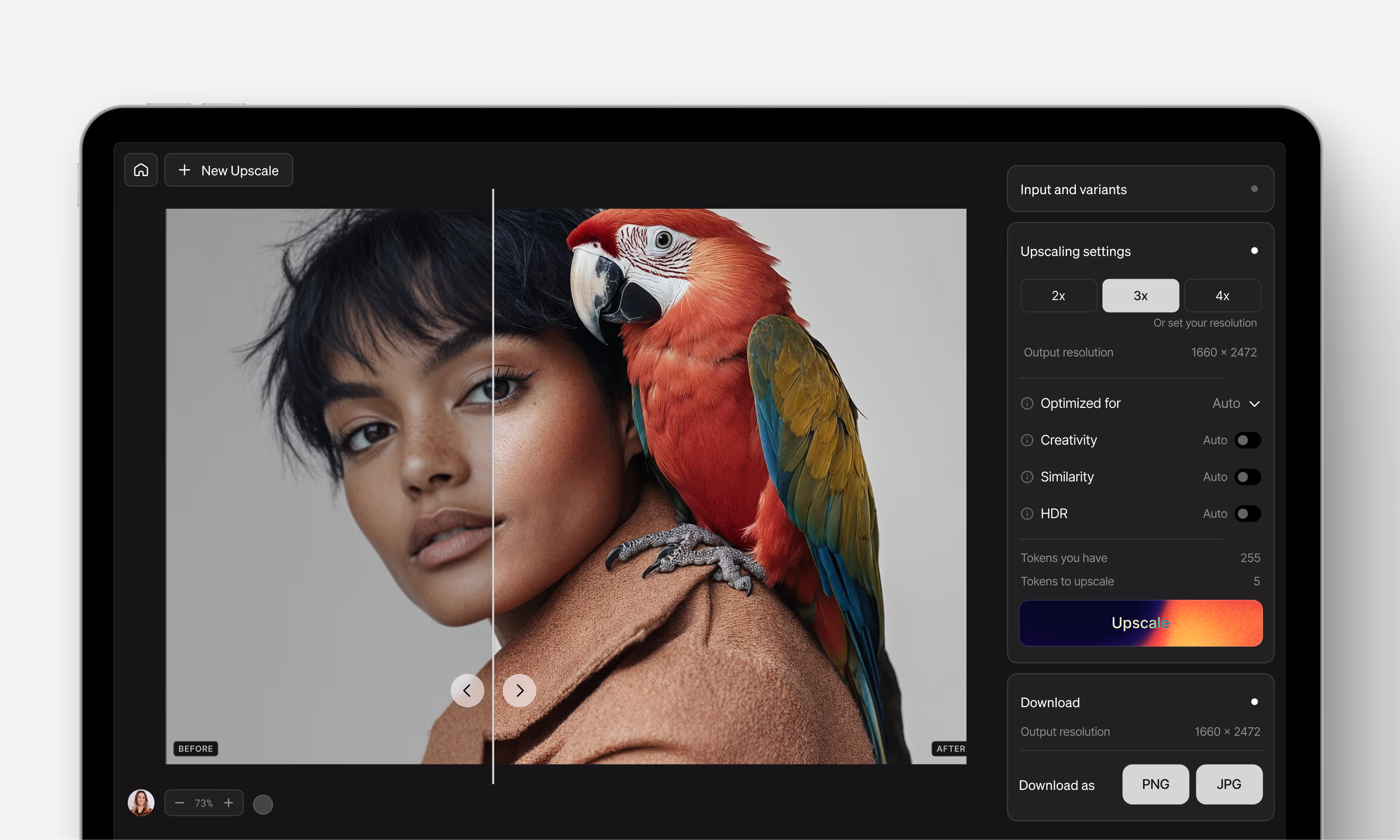
Task: Toggle the Similarity auto switch
Action: (x=1248, y=477)
